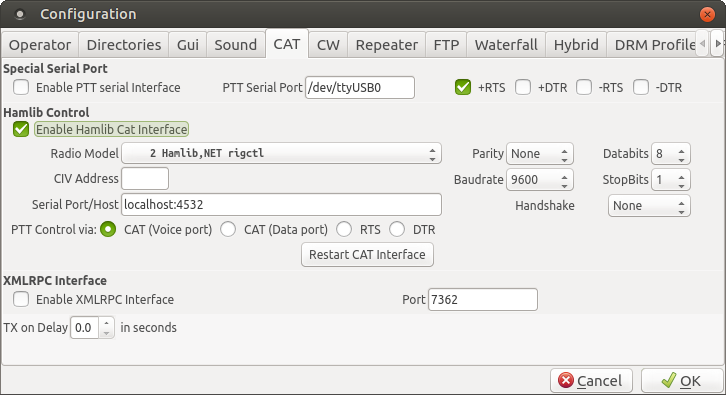Image resolution: width=726 pixels, height=395 pixels.
Task: Click the Cancel button
Action: coord(591,381)
